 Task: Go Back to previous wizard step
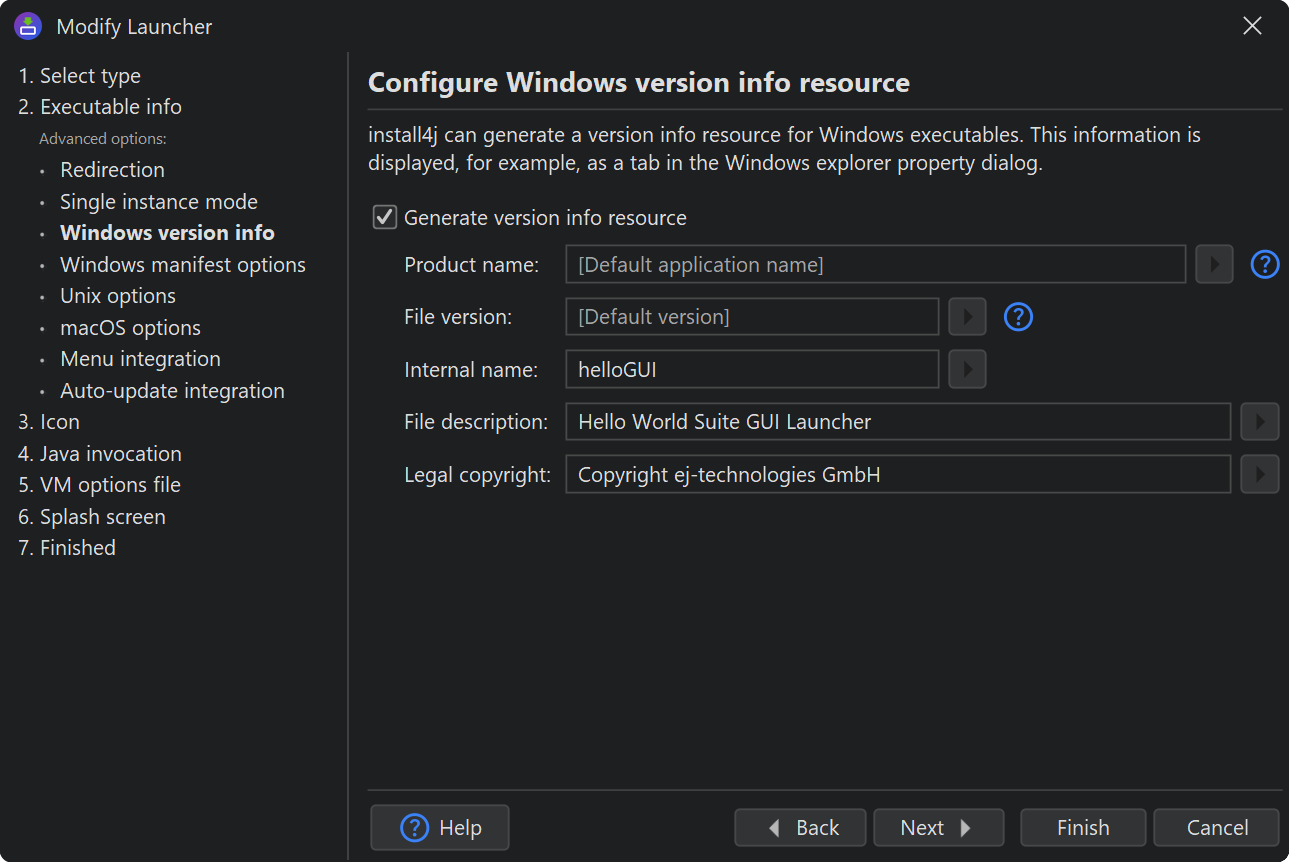[x=800, y=828]
